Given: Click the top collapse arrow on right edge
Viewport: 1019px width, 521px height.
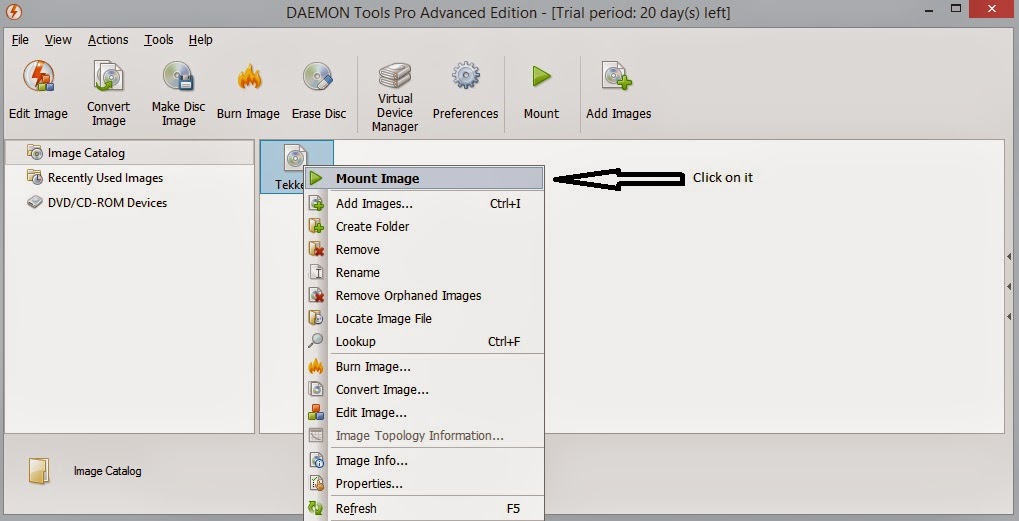Looking at the screenshot, I should tap(1009, 257).
